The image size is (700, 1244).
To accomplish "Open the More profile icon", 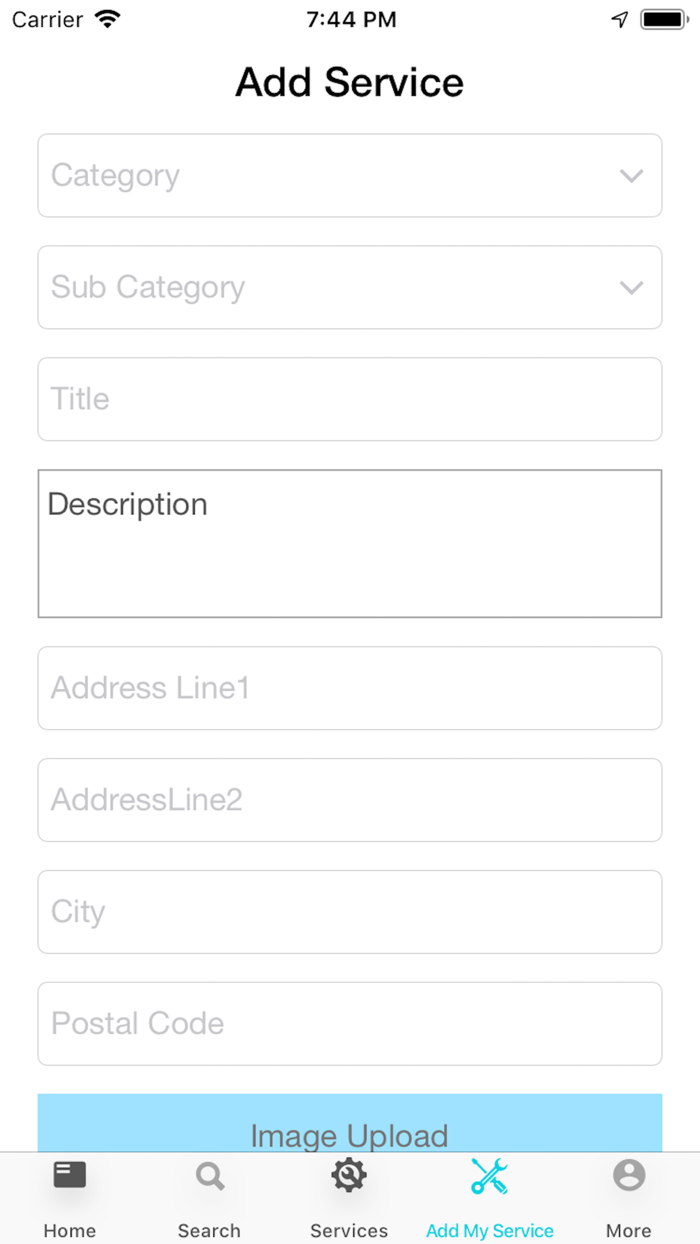I will point(629,1175).
